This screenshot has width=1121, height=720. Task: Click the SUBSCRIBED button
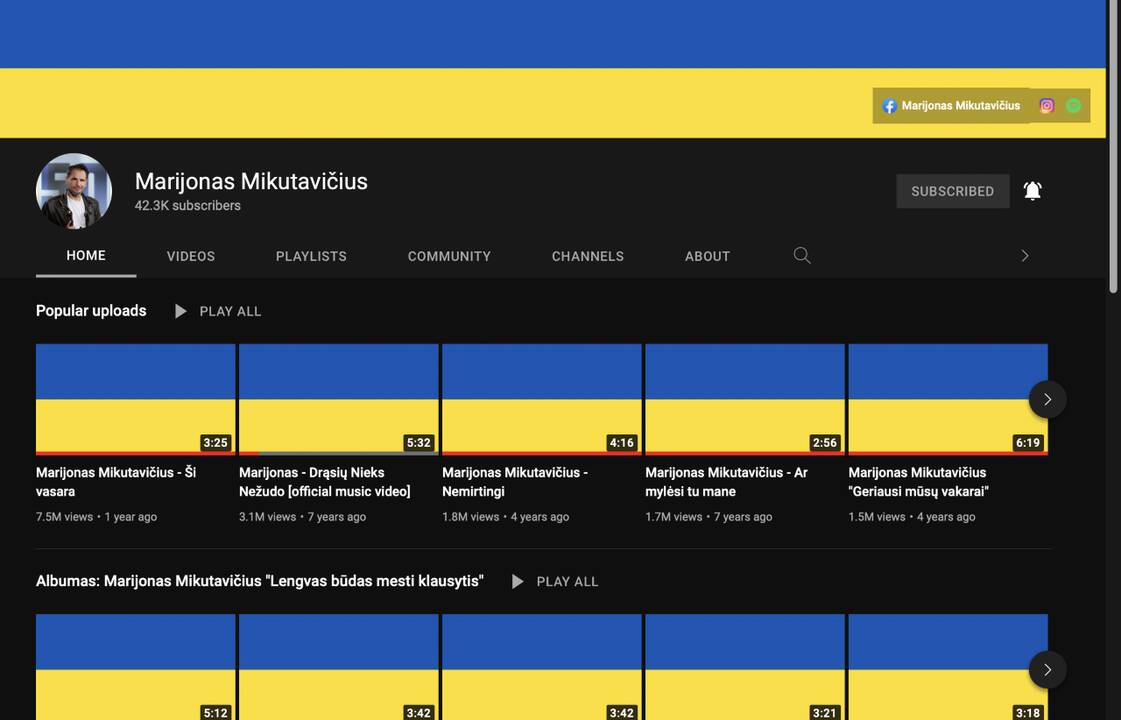[953, 191]
